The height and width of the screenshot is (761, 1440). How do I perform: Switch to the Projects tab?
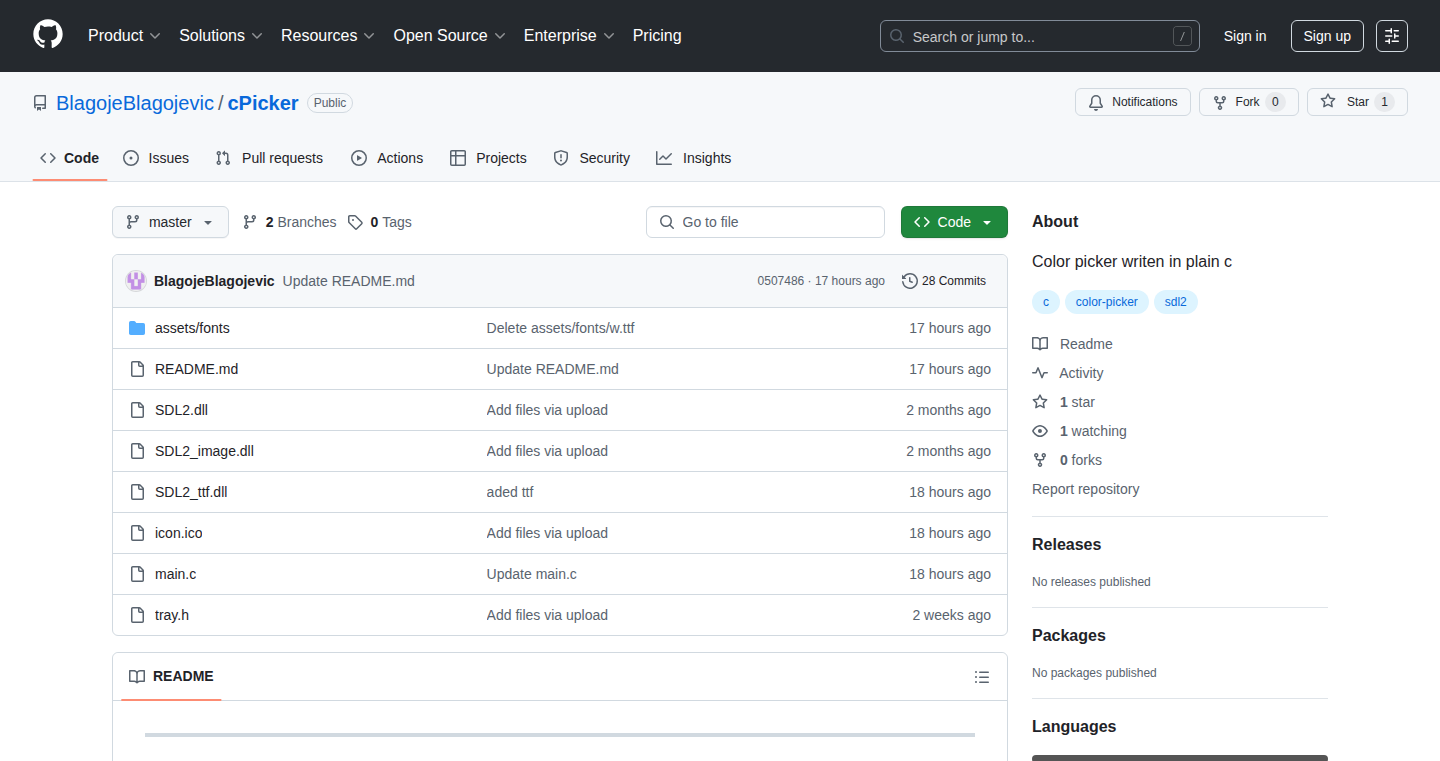pyautogui.click(x=488, y=158)
